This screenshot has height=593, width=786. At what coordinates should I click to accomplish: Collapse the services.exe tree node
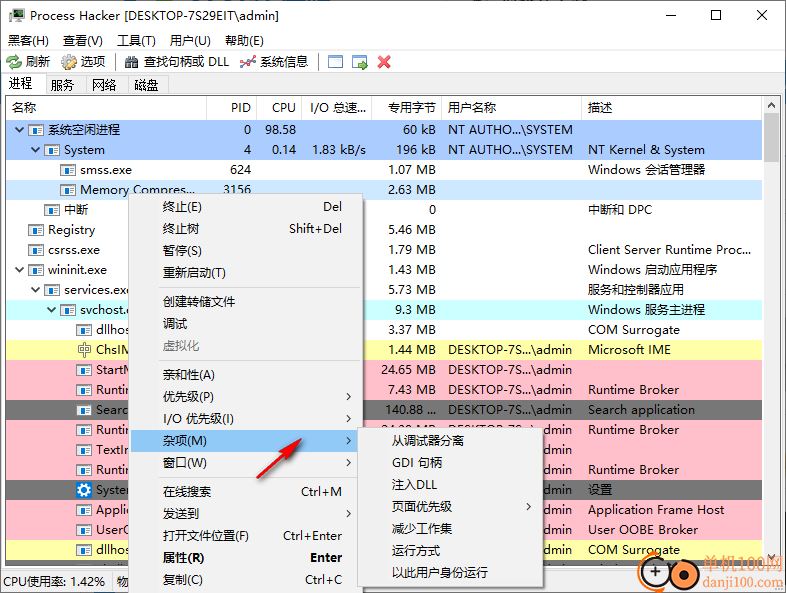click(36, 290)
